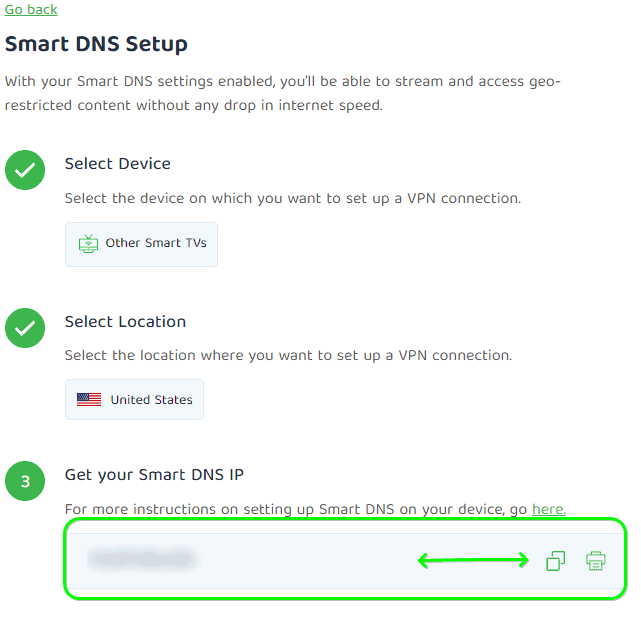The height and width of the screenshot is (619, 641).
Task: Click the Select Device step title
Action: coord(117,163)
